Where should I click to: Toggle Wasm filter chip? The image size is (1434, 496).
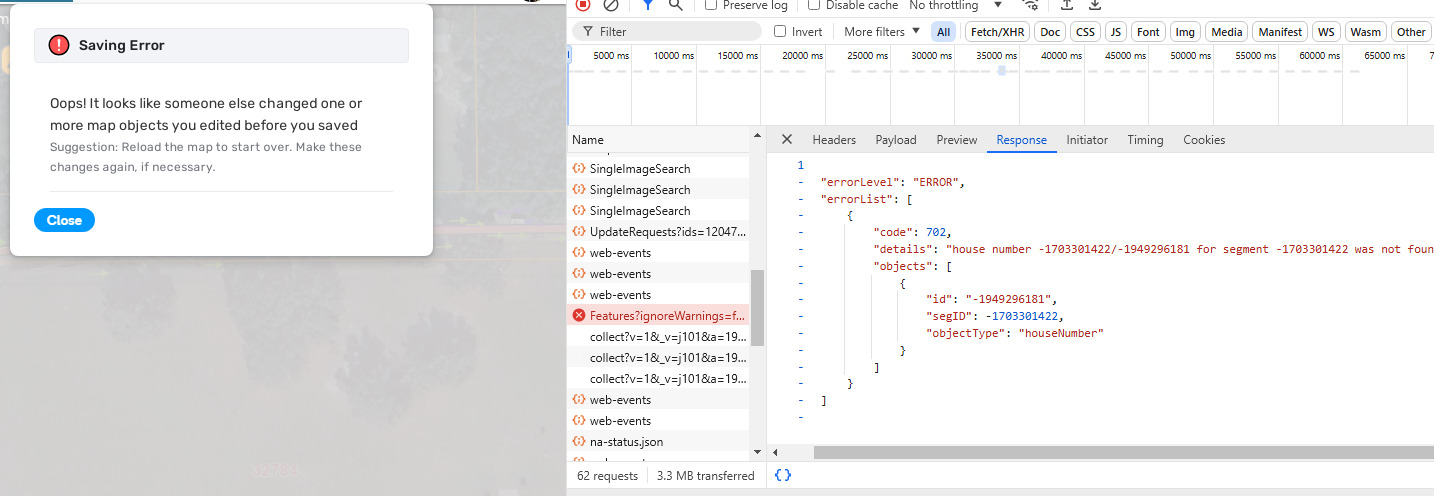[x=1365, y=32]
